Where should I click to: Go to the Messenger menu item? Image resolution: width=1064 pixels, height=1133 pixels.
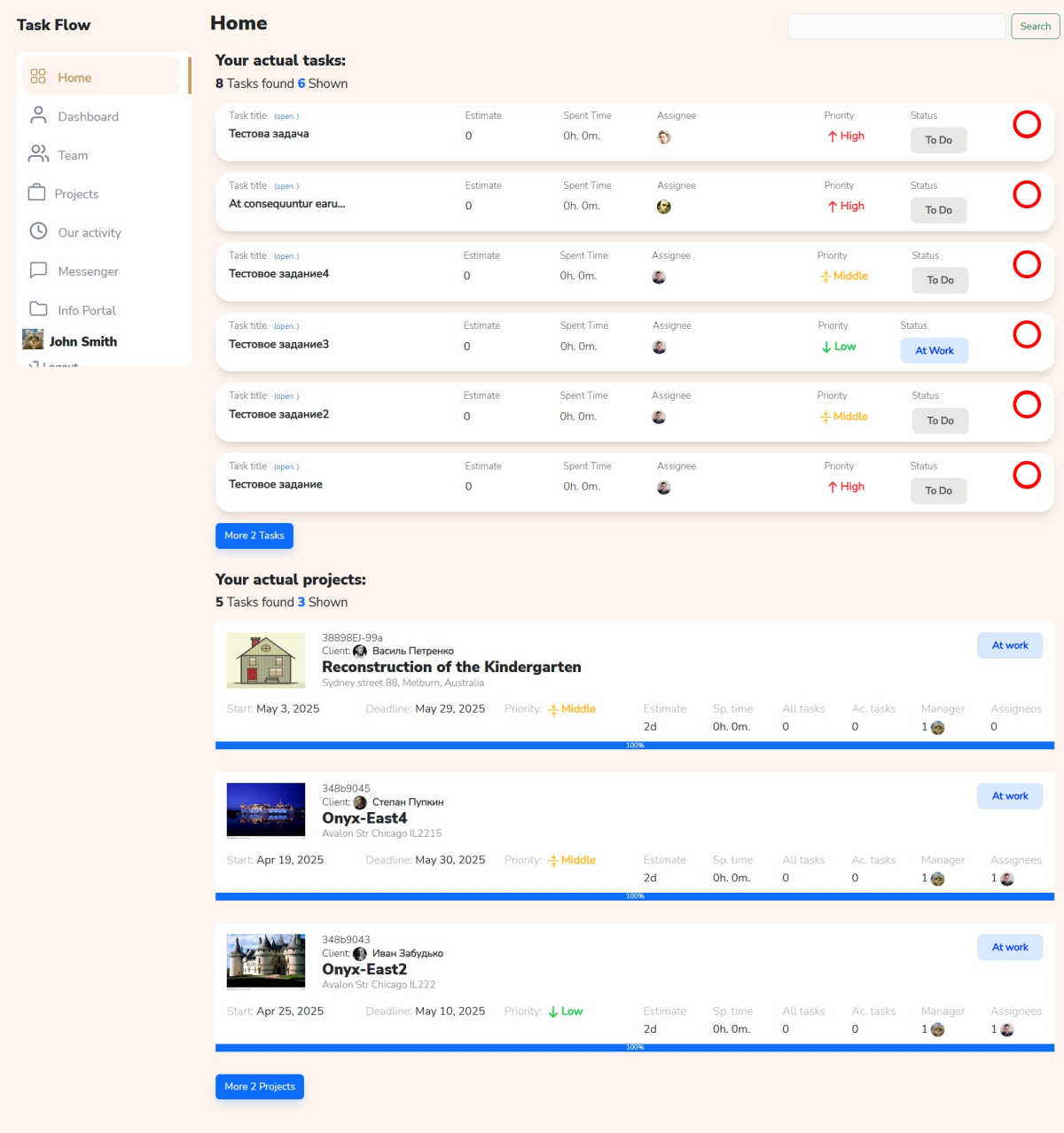pos(88,271)
